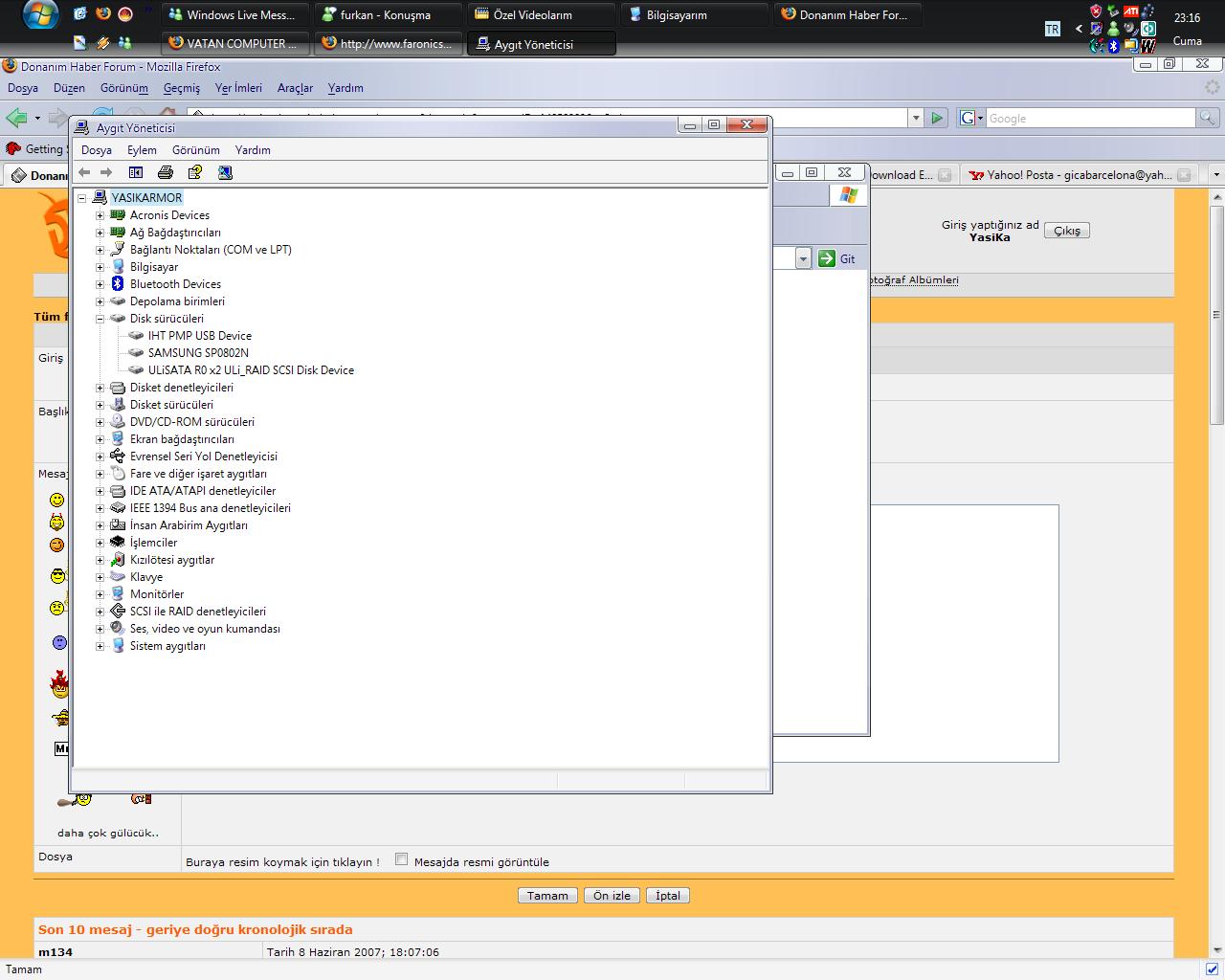Open Firefox Araçlar menu
This screenshot has height=980, width=1225.
click(295, 88)
